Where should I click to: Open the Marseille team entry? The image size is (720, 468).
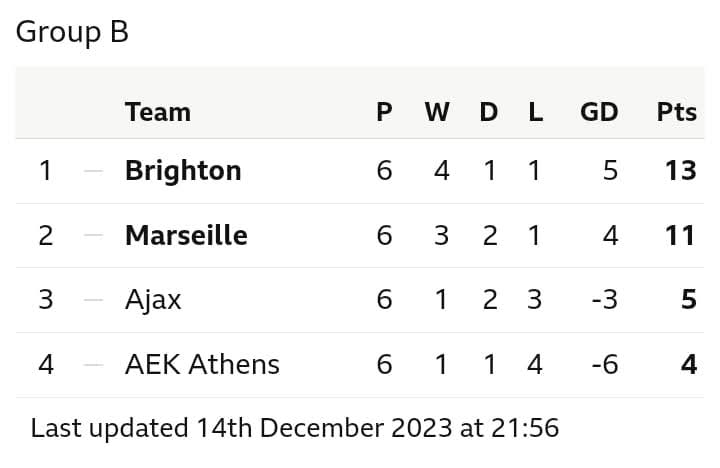point(186,236)
